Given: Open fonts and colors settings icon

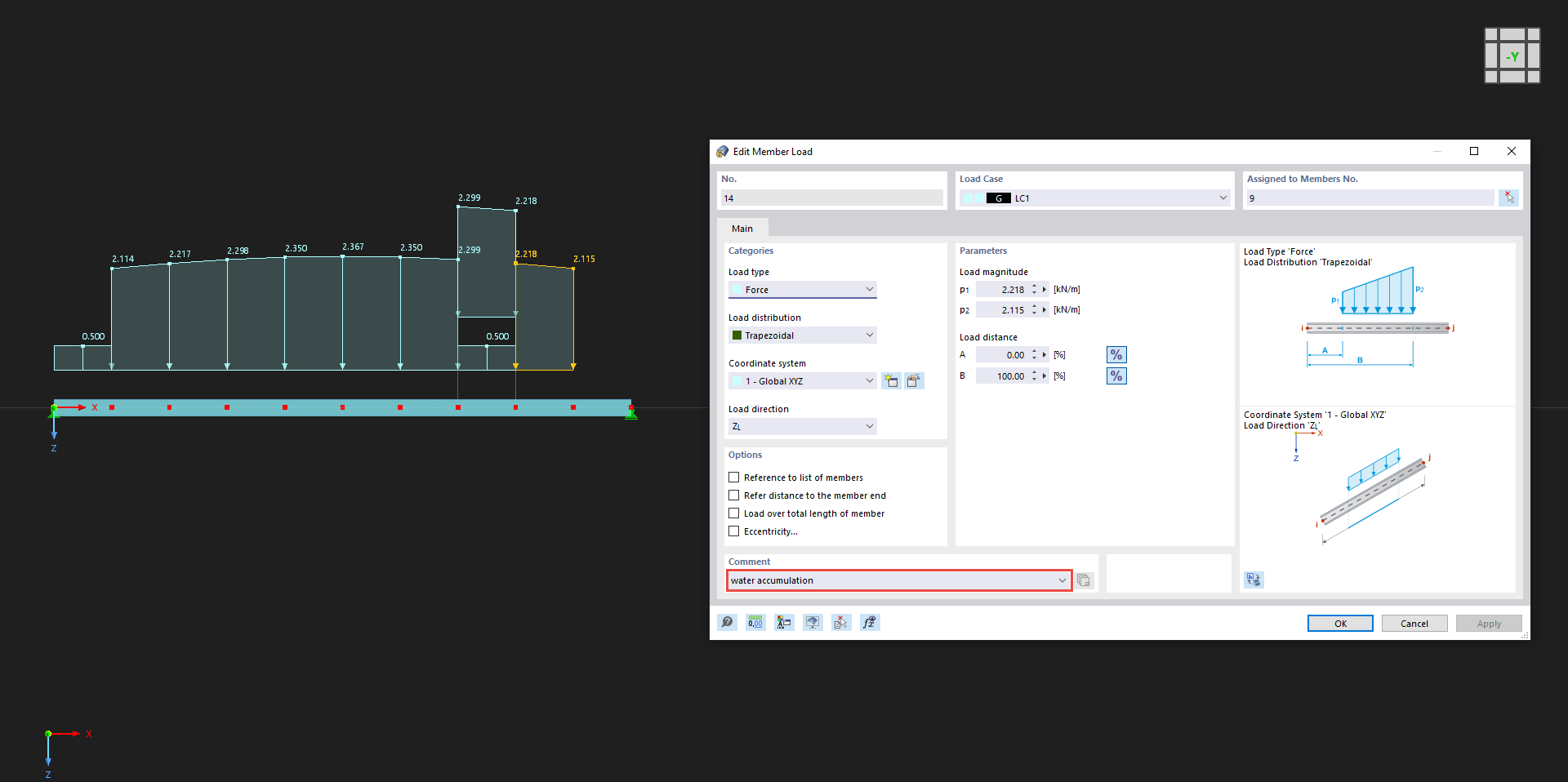Looking at the screenshot, I should tap(784, 622).
